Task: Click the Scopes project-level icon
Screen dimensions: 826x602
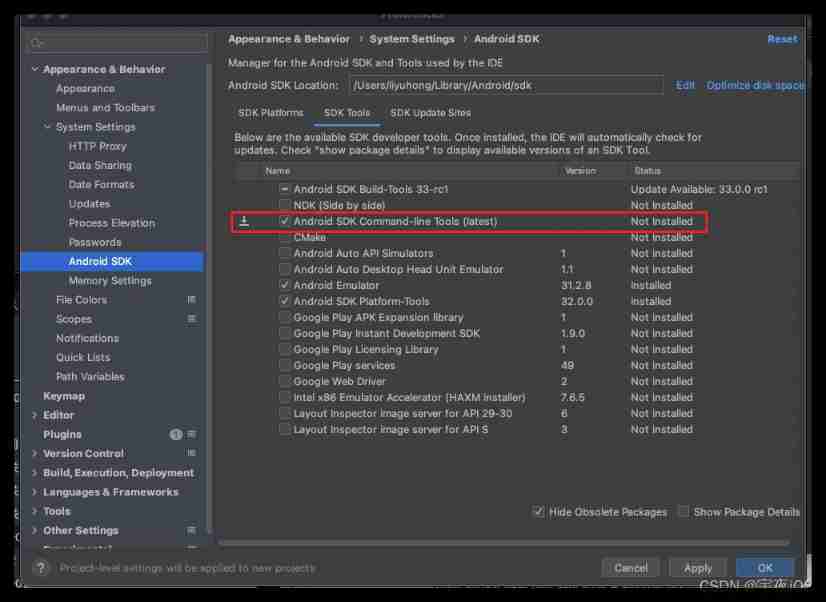Action: [x=192, y=319]
